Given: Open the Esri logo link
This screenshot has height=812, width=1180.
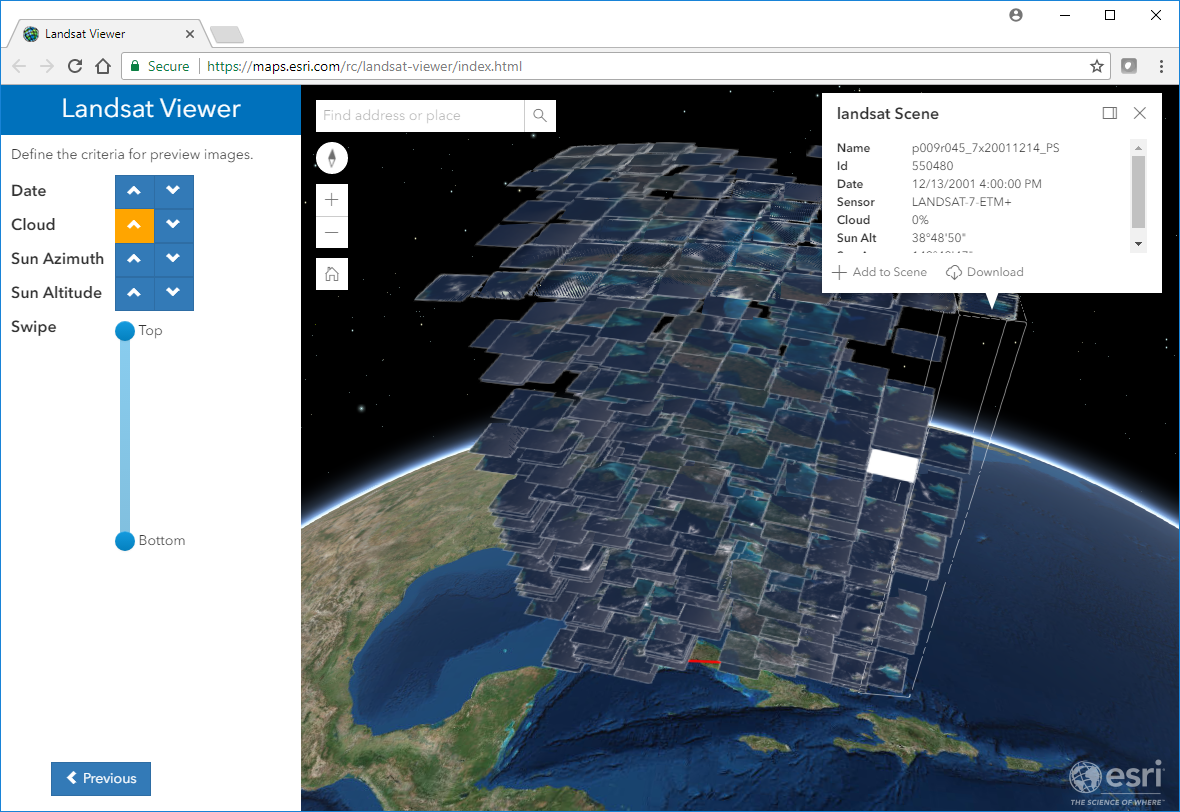Looking at the screenshot, I should pyautogui.click(x=1115, y=781).
